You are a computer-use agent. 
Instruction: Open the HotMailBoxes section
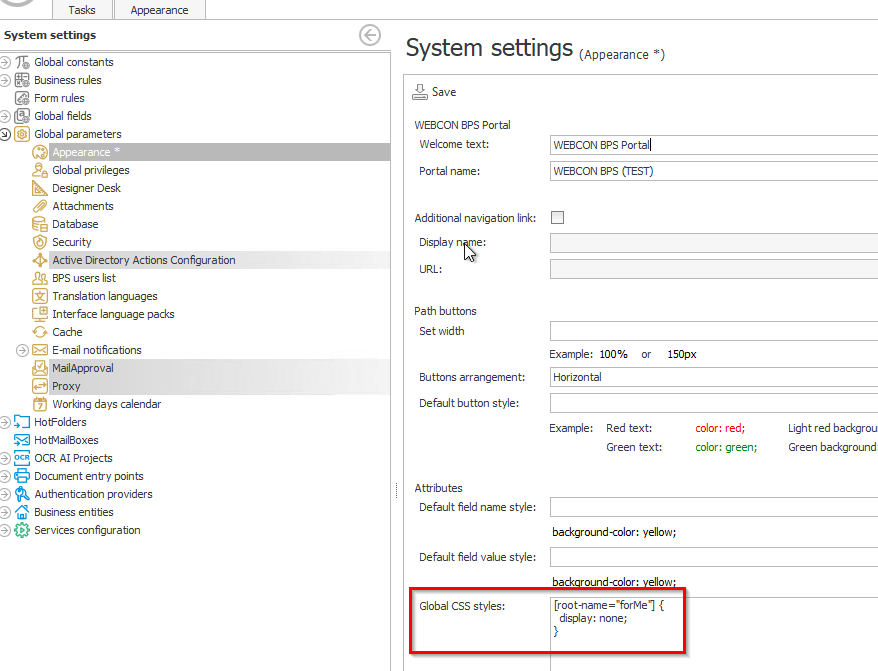[x=66, y=440]
